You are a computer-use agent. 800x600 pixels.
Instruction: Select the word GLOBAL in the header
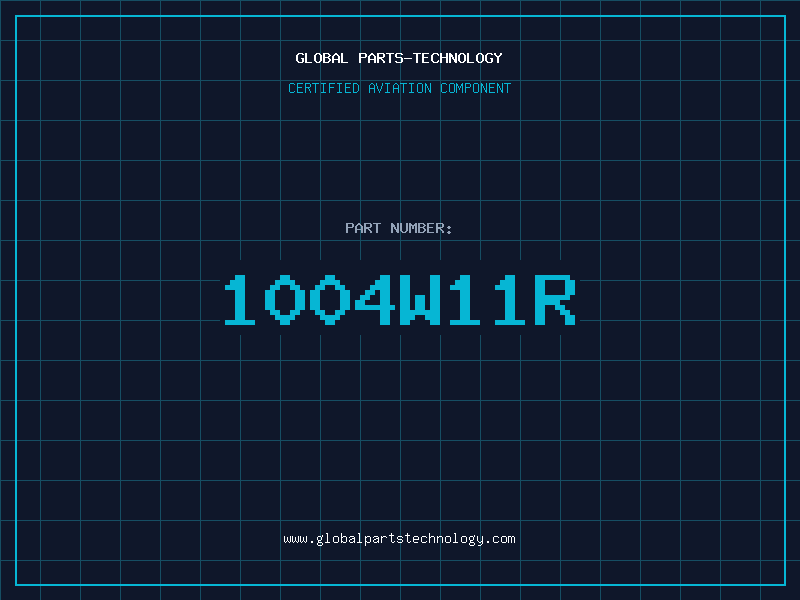pyautogui.click(x=322, y=58)
